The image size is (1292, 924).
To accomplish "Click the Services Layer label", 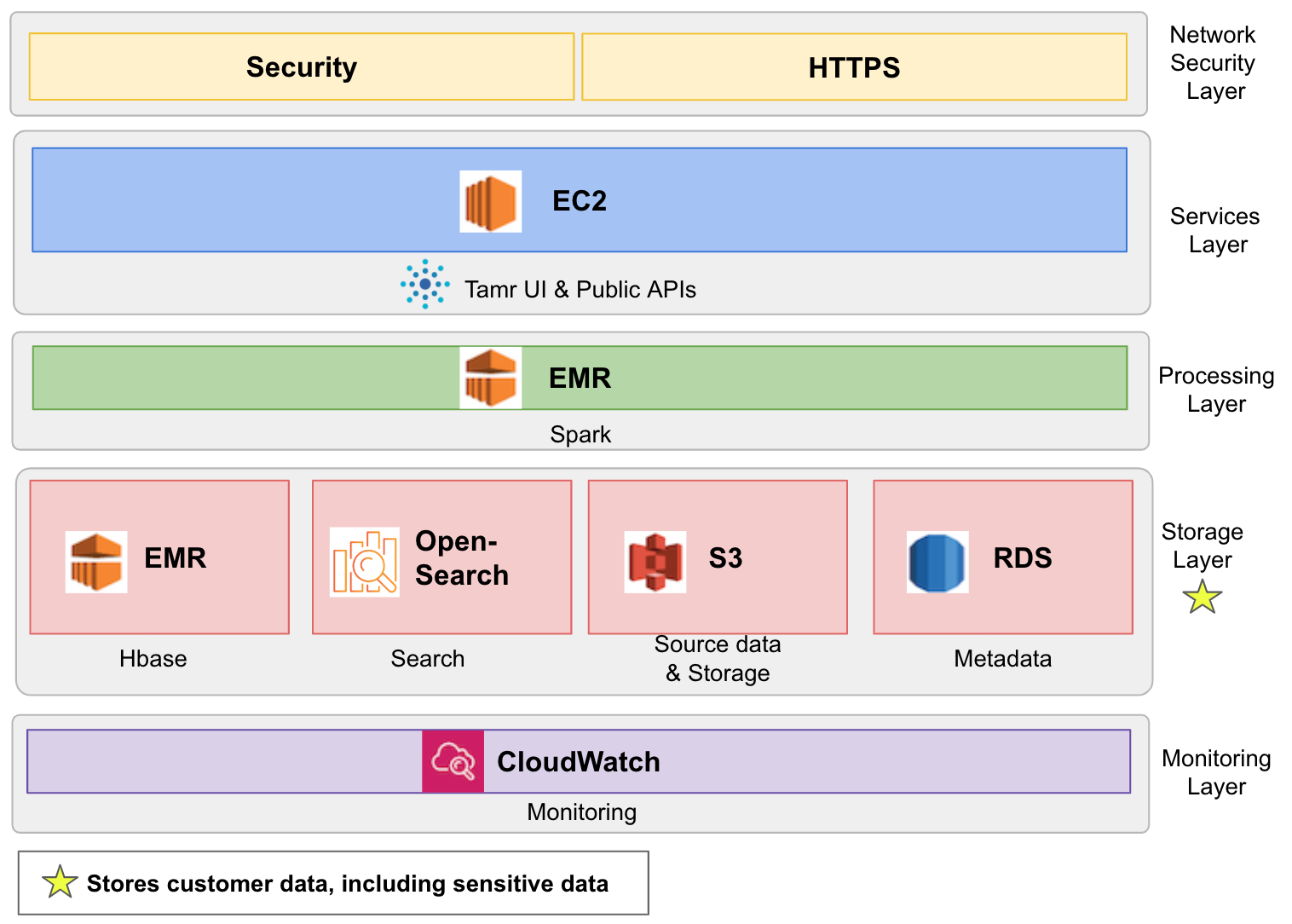I will [1215, 230].
